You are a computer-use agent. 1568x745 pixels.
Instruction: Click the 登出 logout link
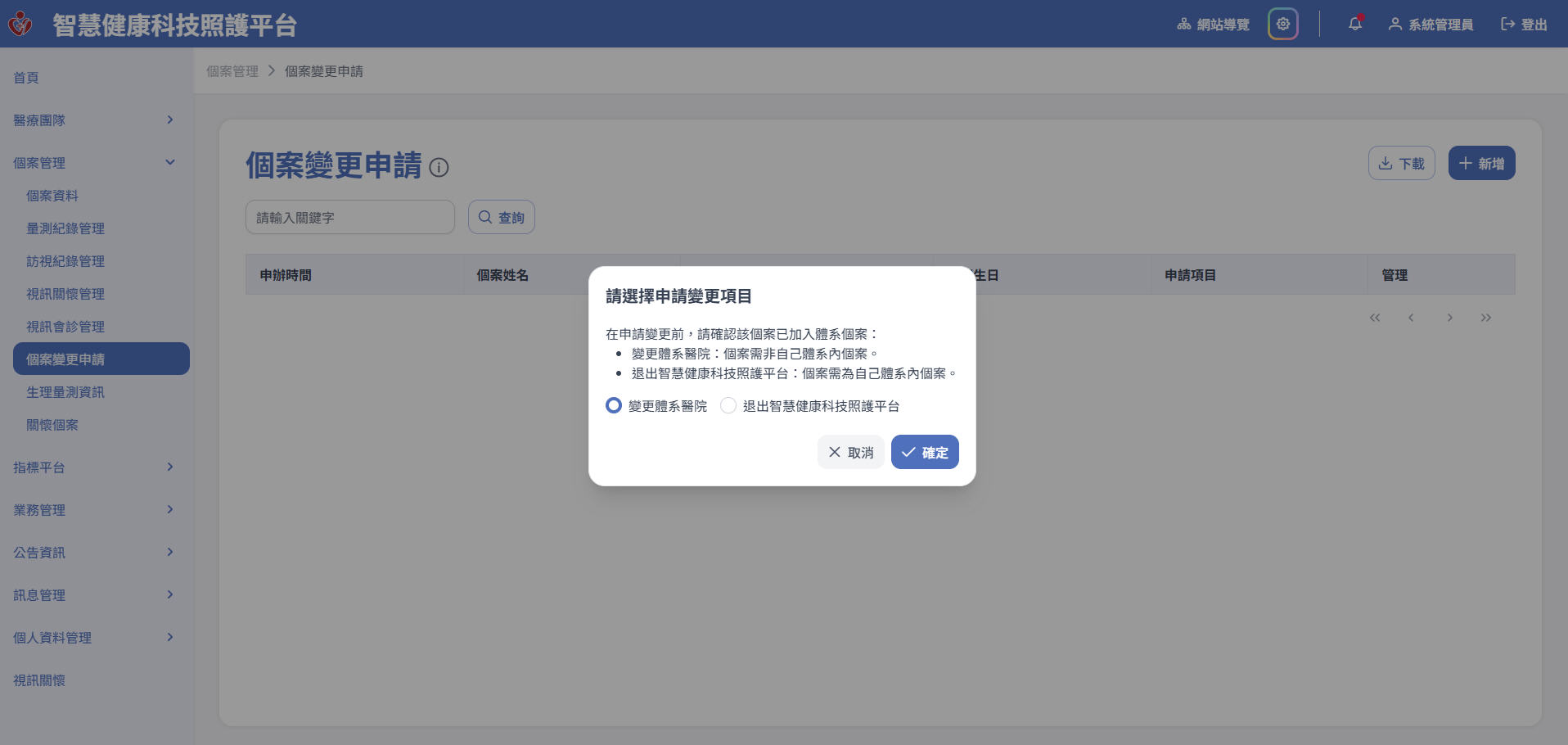1524,25
